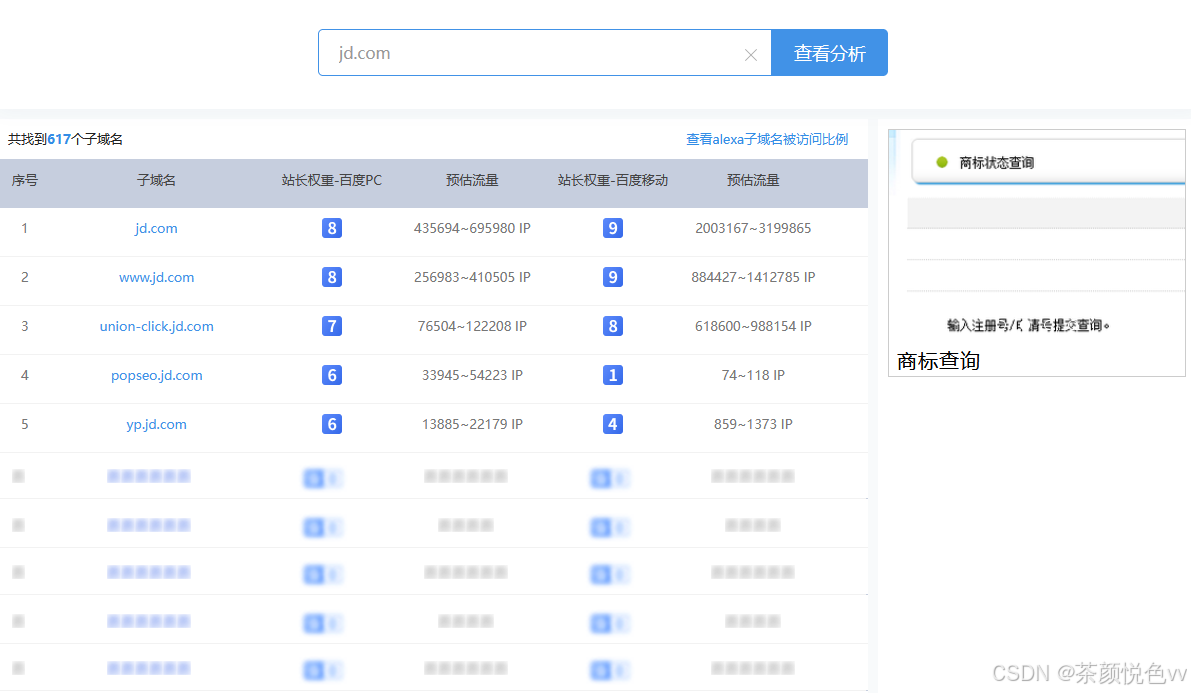This screenshot has width=1191, height=693.
Task: Click Baidu mobile weight badge 9 for www.jd.com
Action: pos(613,277)
